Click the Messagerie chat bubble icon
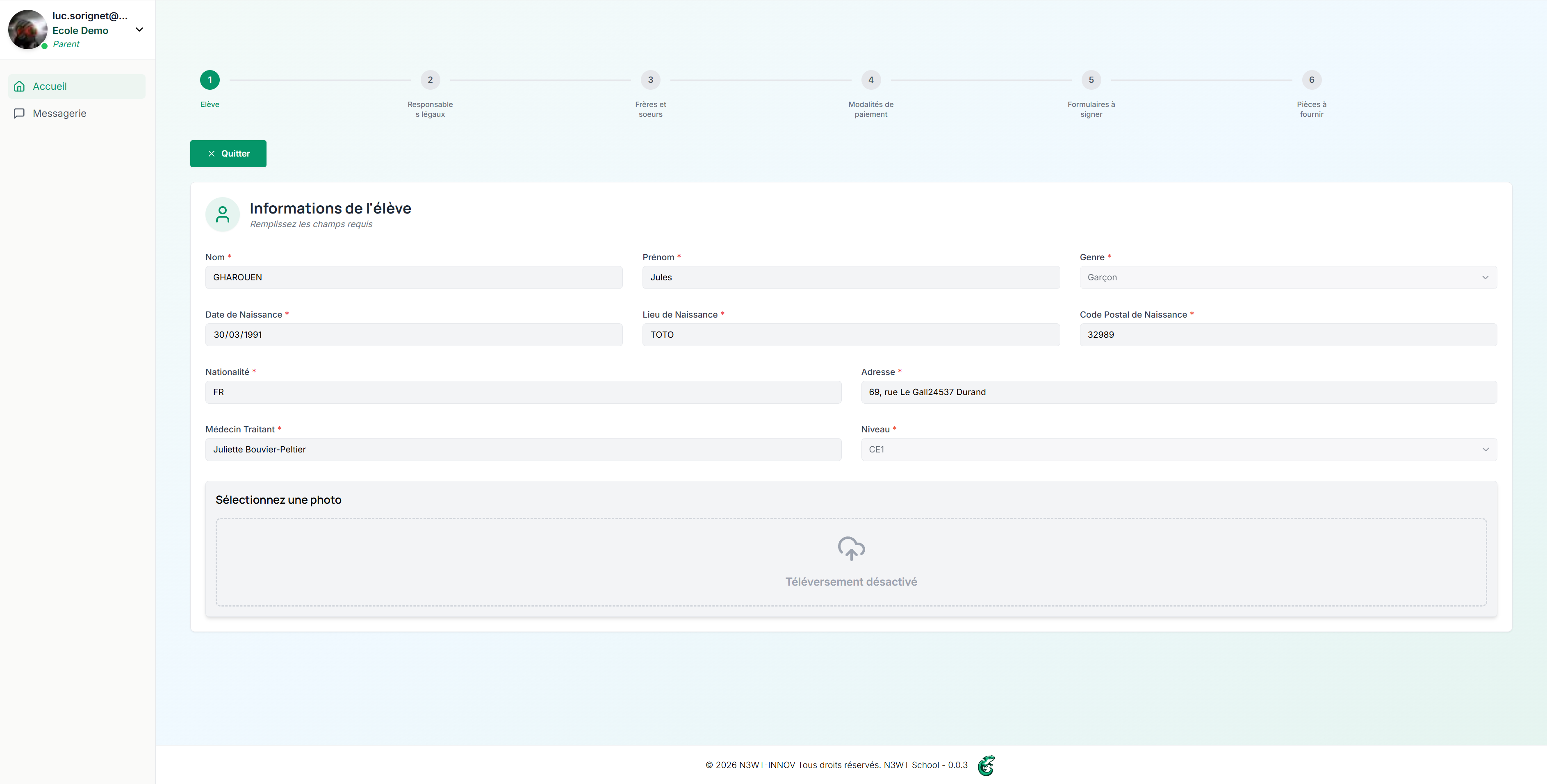 click(19, 114)
